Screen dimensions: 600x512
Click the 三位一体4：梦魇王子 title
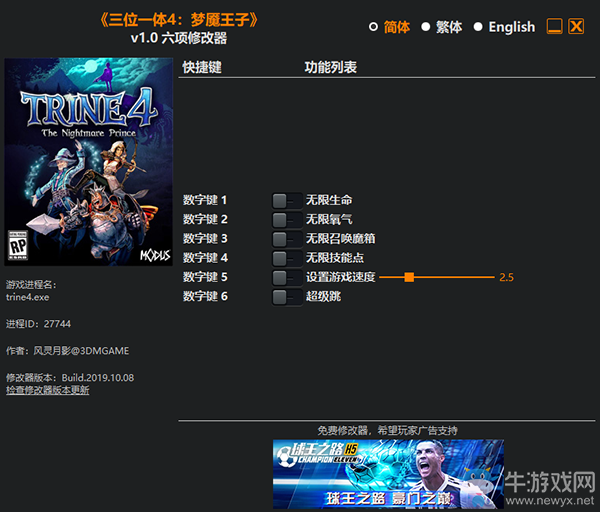coord(179,20)
